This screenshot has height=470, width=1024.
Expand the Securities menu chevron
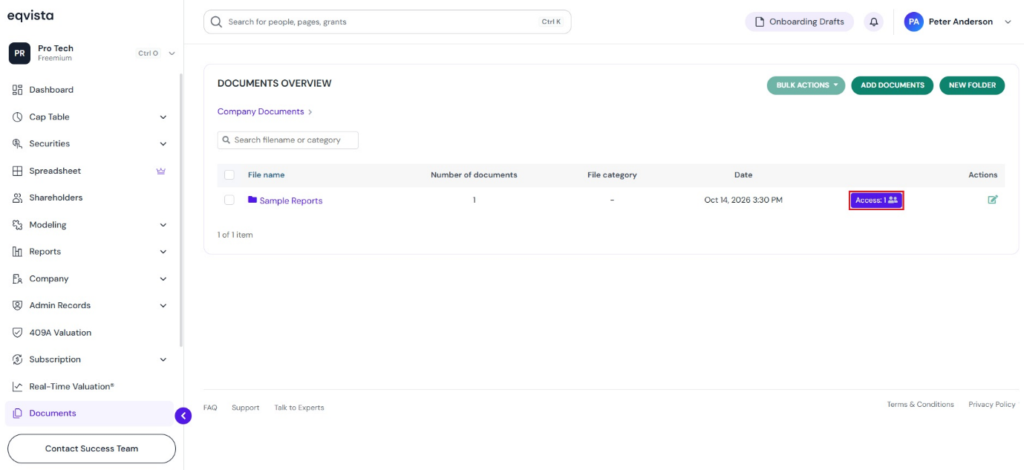pyautogui.click(x=163, y=144)
